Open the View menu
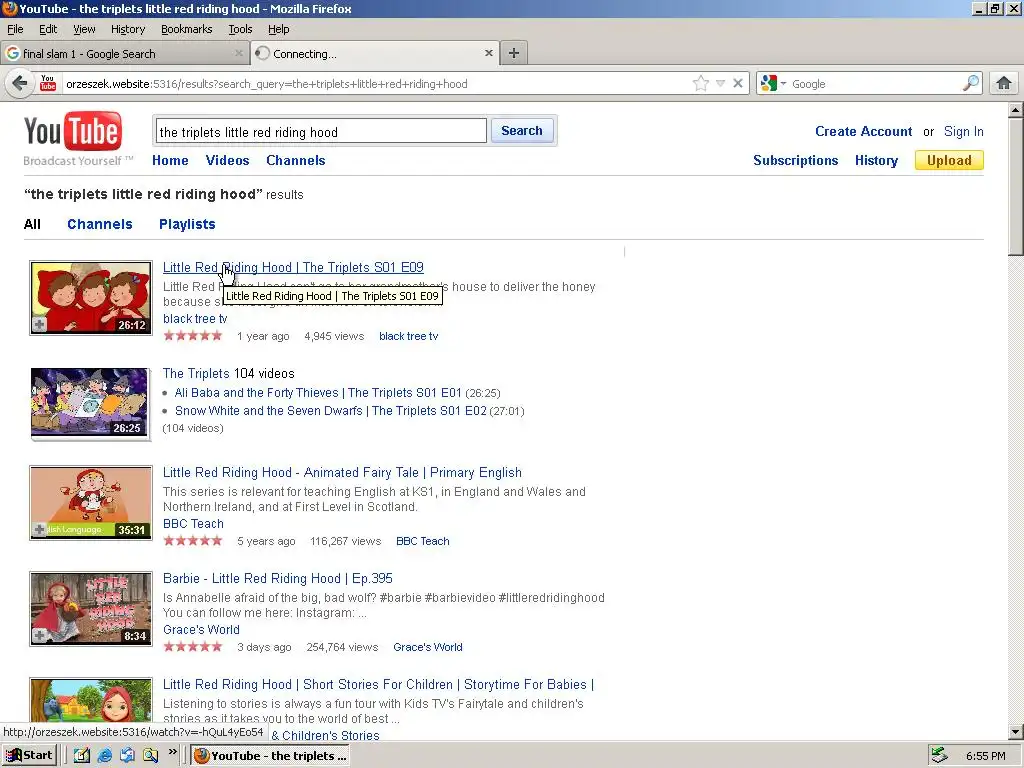Viewport: 1024px width, 768px height. point(84,29)
